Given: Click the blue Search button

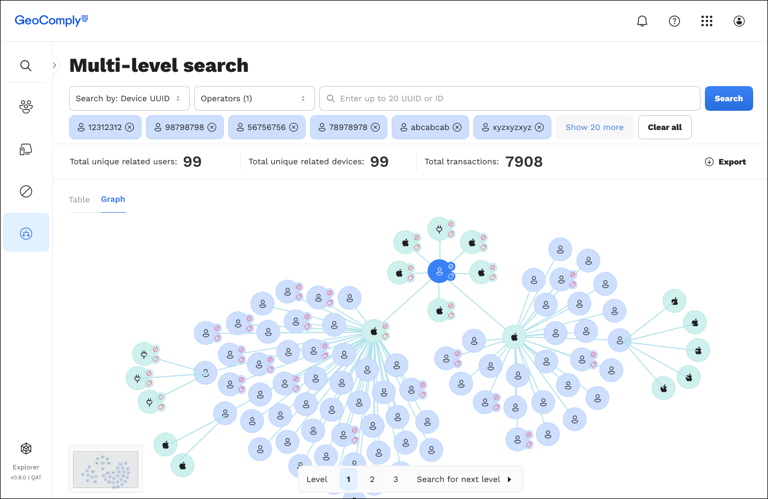Looking at the screenshot, I should (728, 98).
